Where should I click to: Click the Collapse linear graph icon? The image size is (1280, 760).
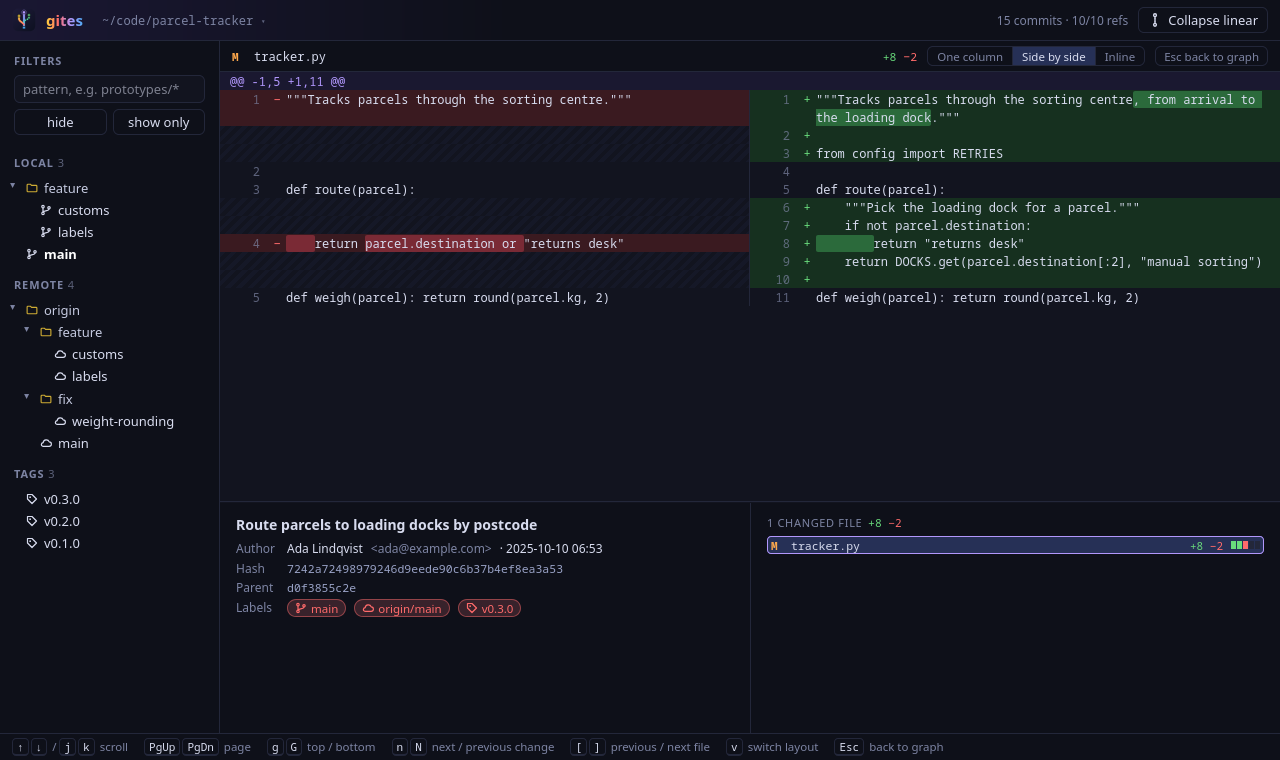point(1155,20)
